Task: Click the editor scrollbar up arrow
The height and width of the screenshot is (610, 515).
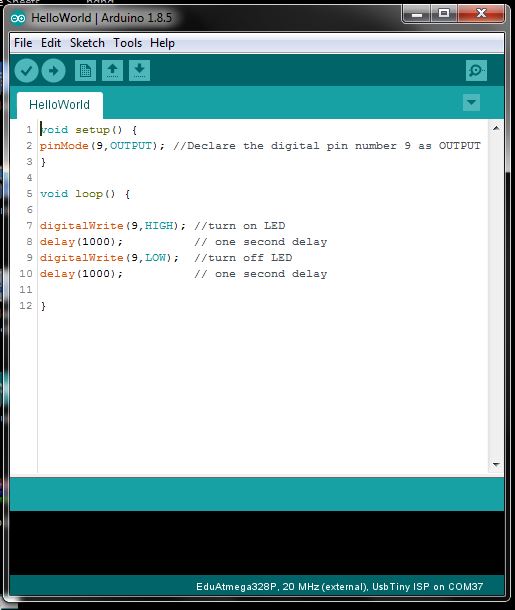Action: coord(496,128)
